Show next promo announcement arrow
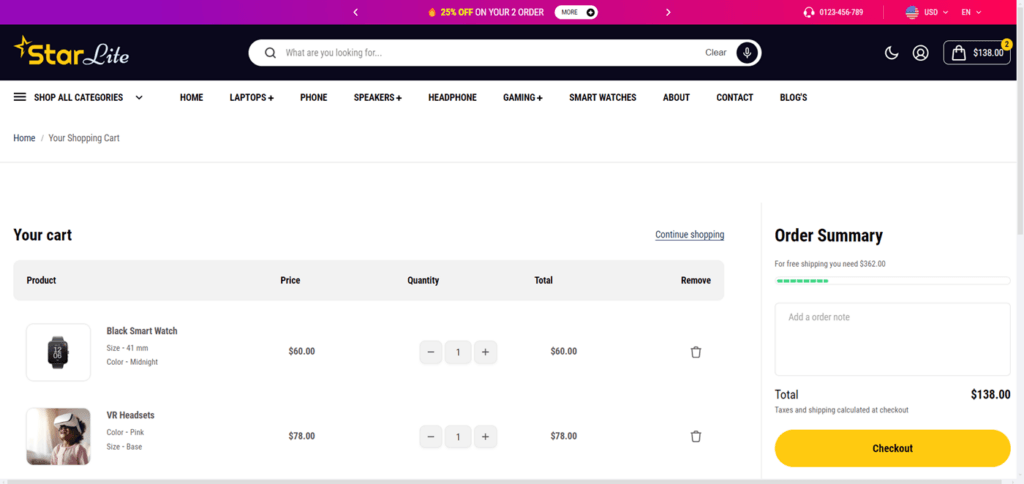1024x484 pixels. [x=668, y=12]
